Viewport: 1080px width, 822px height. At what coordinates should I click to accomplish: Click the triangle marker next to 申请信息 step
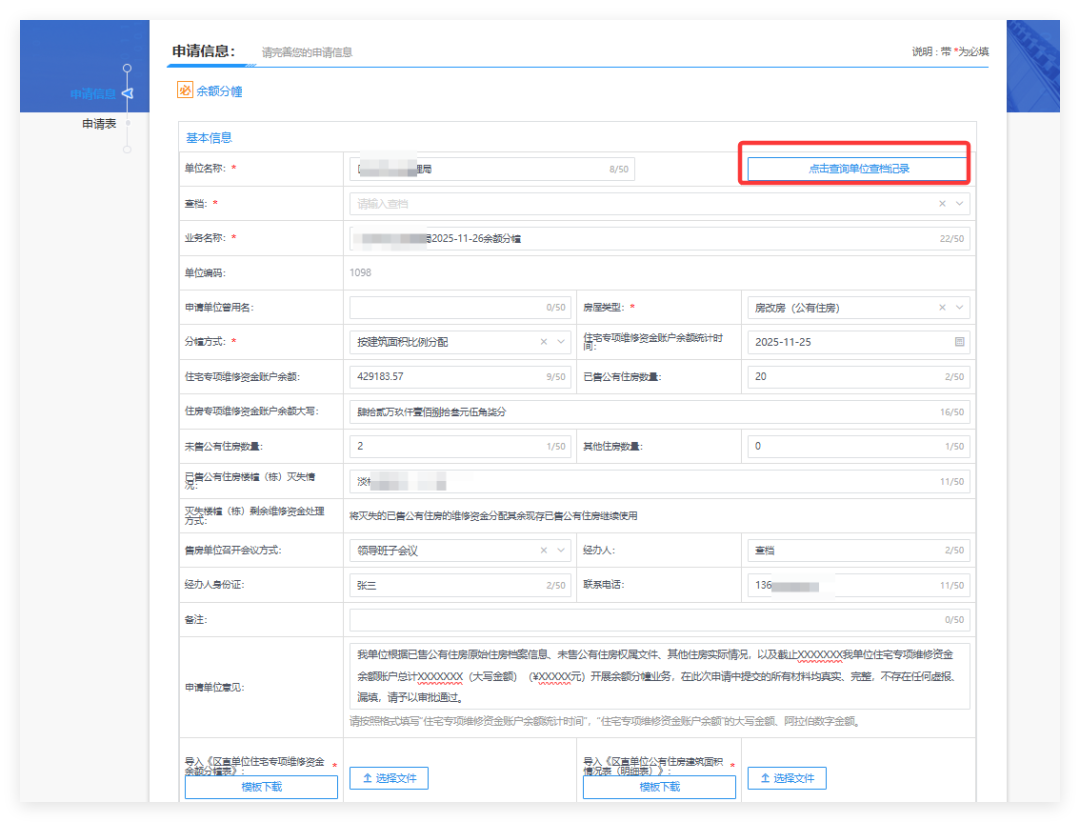click(127, 94)
